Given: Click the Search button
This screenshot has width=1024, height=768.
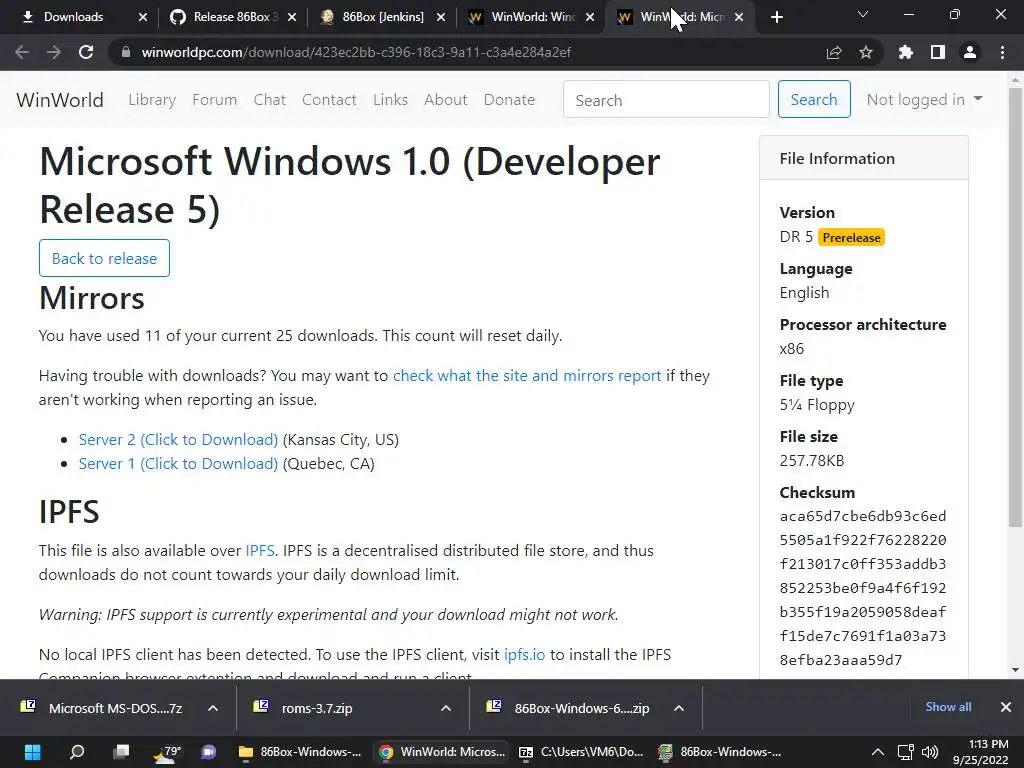Looking at the screenshot, I should [x=814, y=99].
